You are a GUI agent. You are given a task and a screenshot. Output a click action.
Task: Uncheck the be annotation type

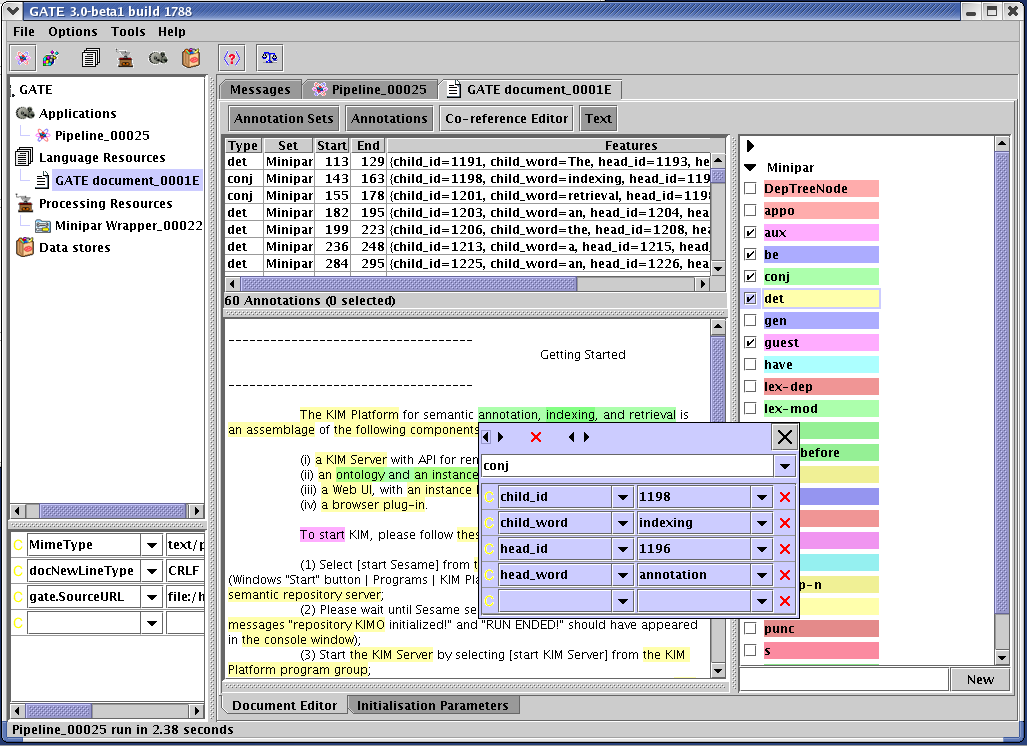(x=751, y=255)
